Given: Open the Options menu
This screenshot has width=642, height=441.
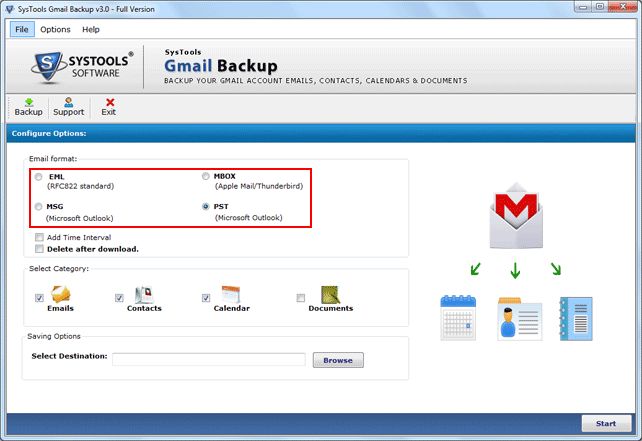Looking at the screenshot, I should [55, 29].
